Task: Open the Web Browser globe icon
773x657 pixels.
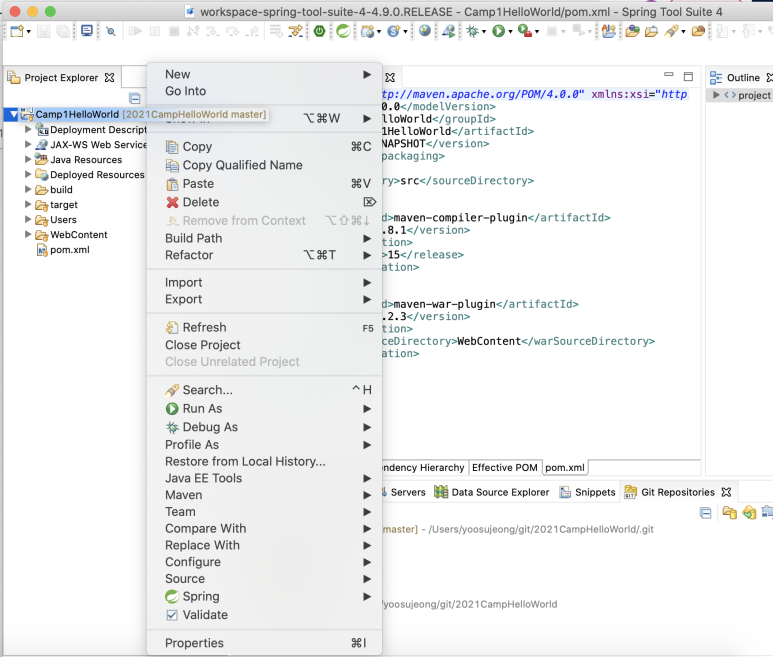Action: pyautogui.click(x=424, y=31)
